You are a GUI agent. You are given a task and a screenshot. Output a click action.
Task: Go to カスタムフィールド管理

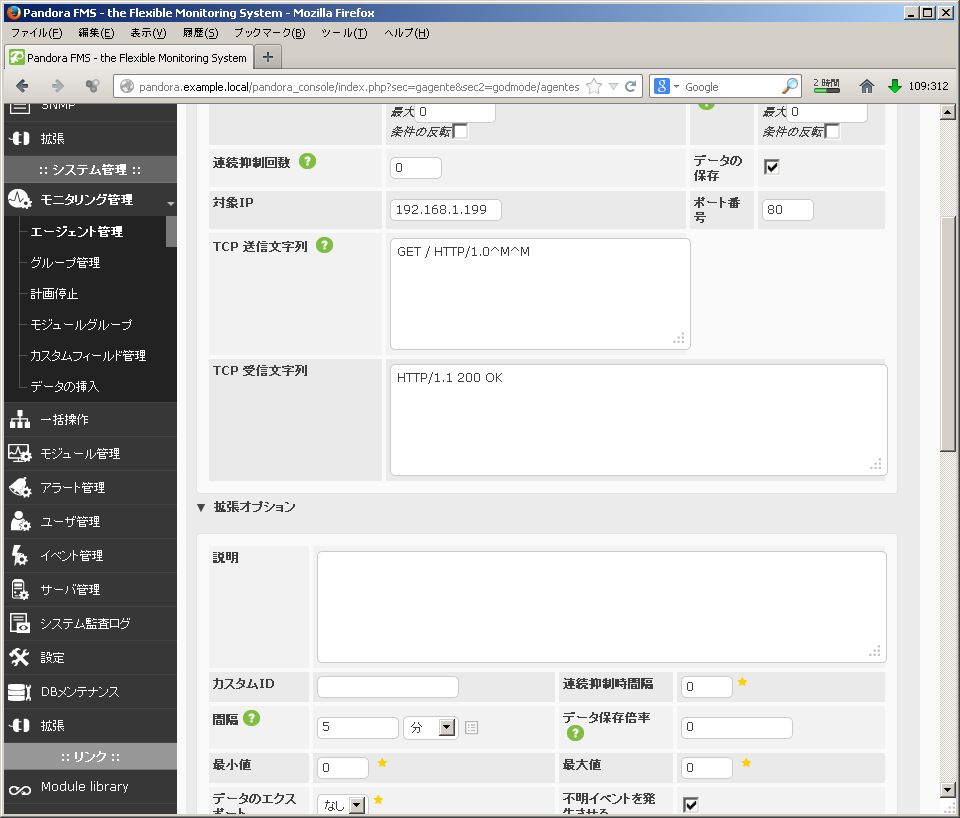[x=88, y=356]
